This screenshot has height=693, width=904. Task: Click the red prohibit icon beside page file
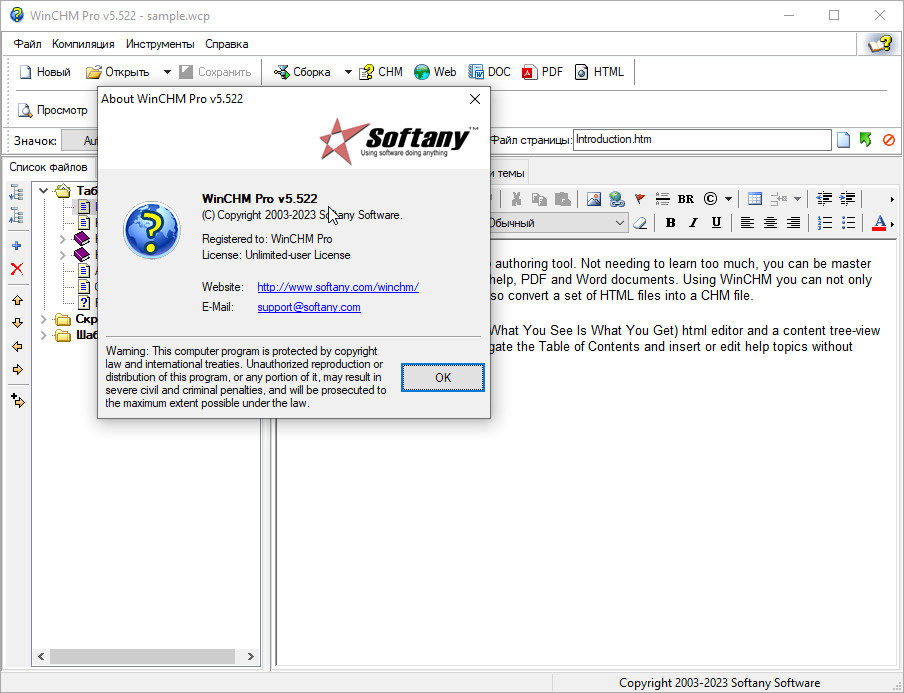point(888,140)
